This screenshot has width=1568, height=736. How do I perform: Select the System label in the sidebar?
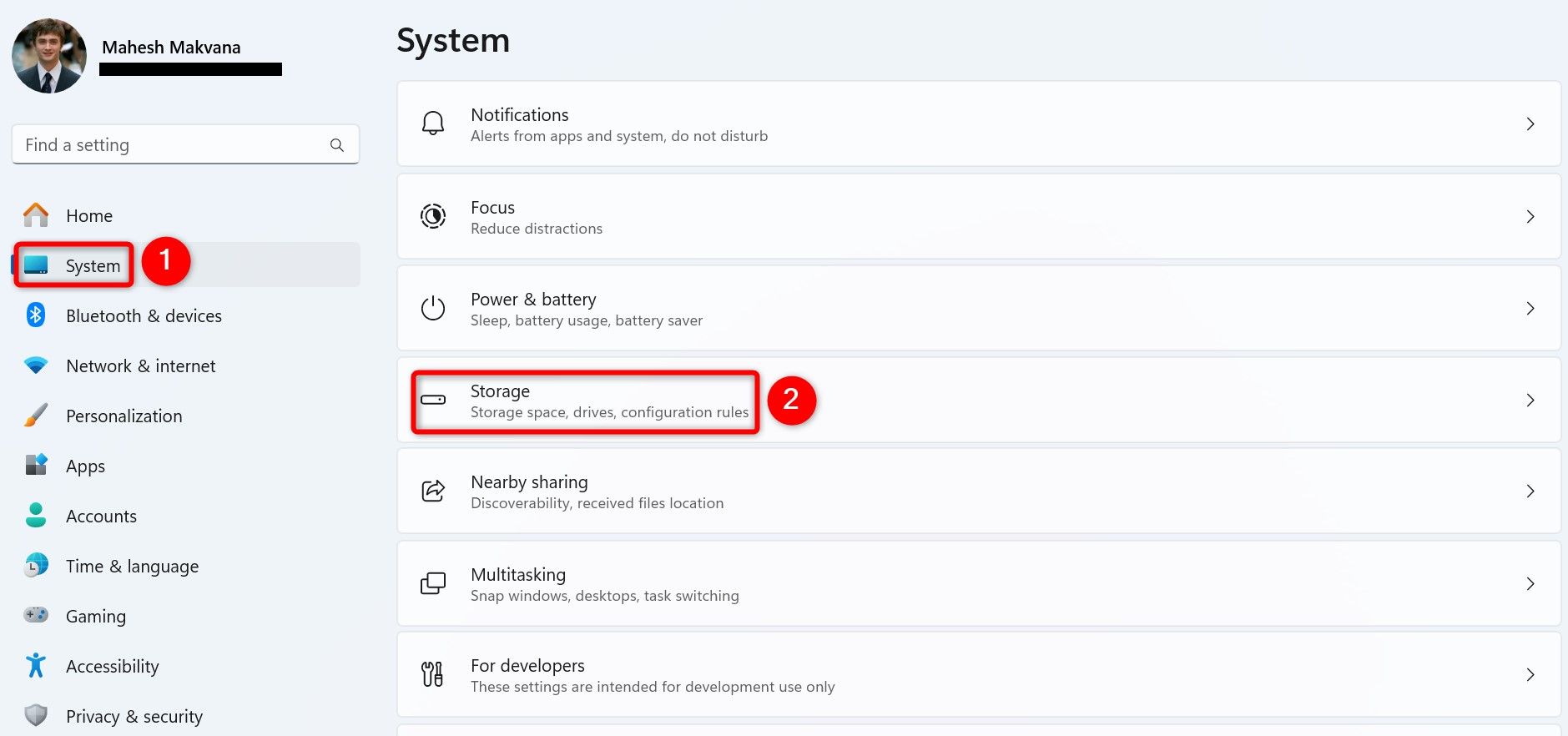pyautogui.click(x=93, y=266)
